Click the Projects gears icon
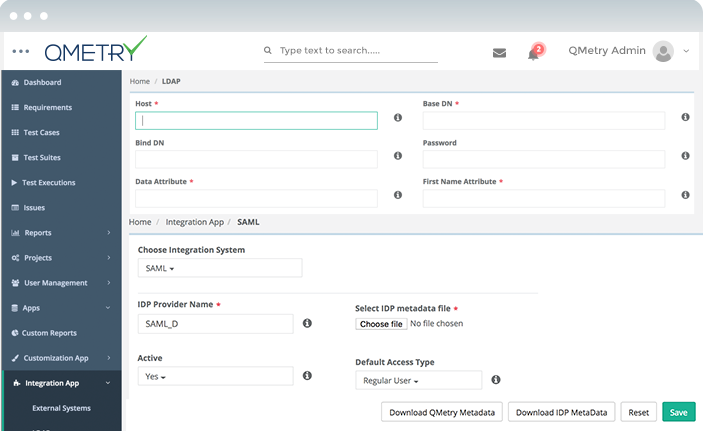Image resolution: width=703 pixels, height=431 pixels. tap(15, 258)
